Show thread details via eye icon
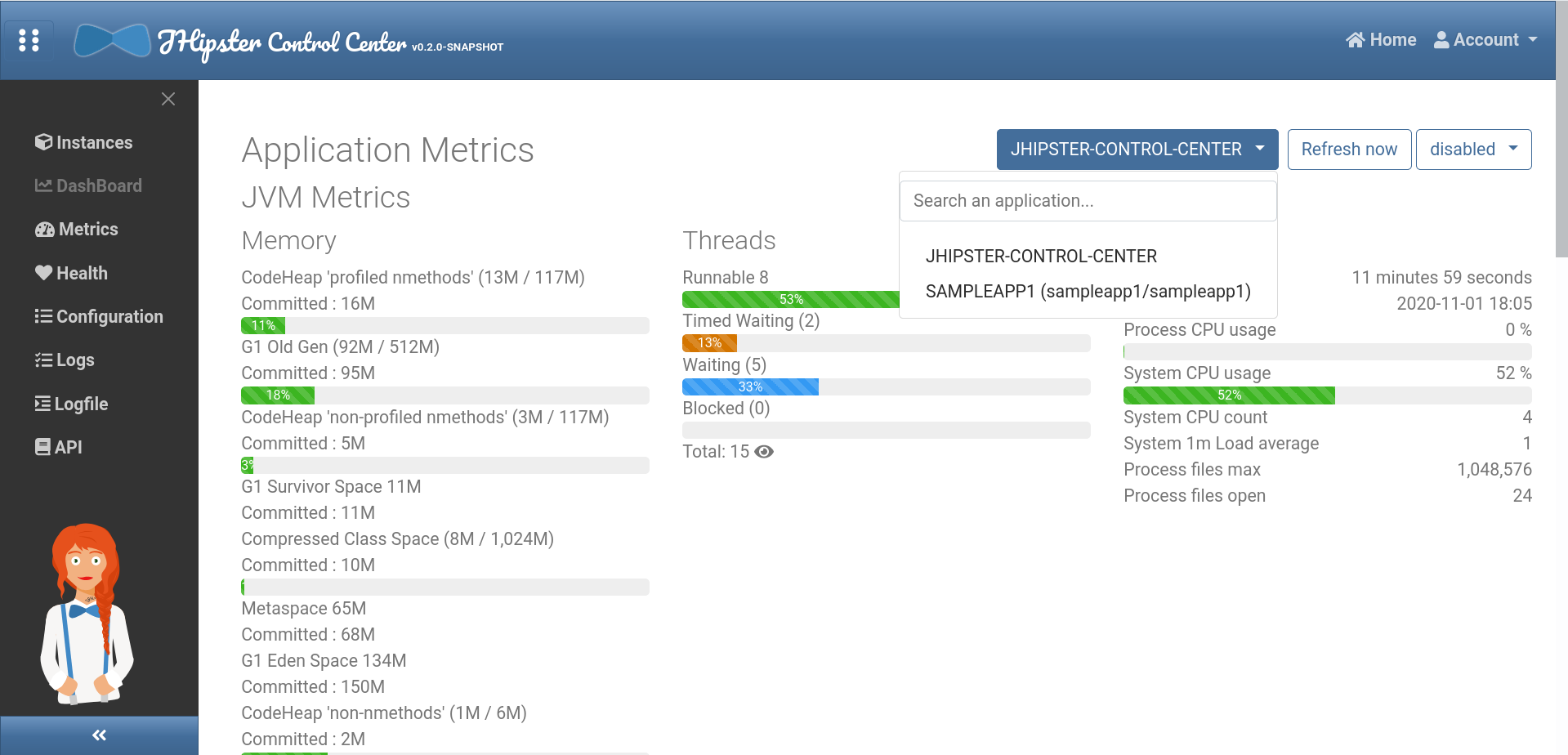The width and height of the screenshot is (1568, 755). (764, 452)
